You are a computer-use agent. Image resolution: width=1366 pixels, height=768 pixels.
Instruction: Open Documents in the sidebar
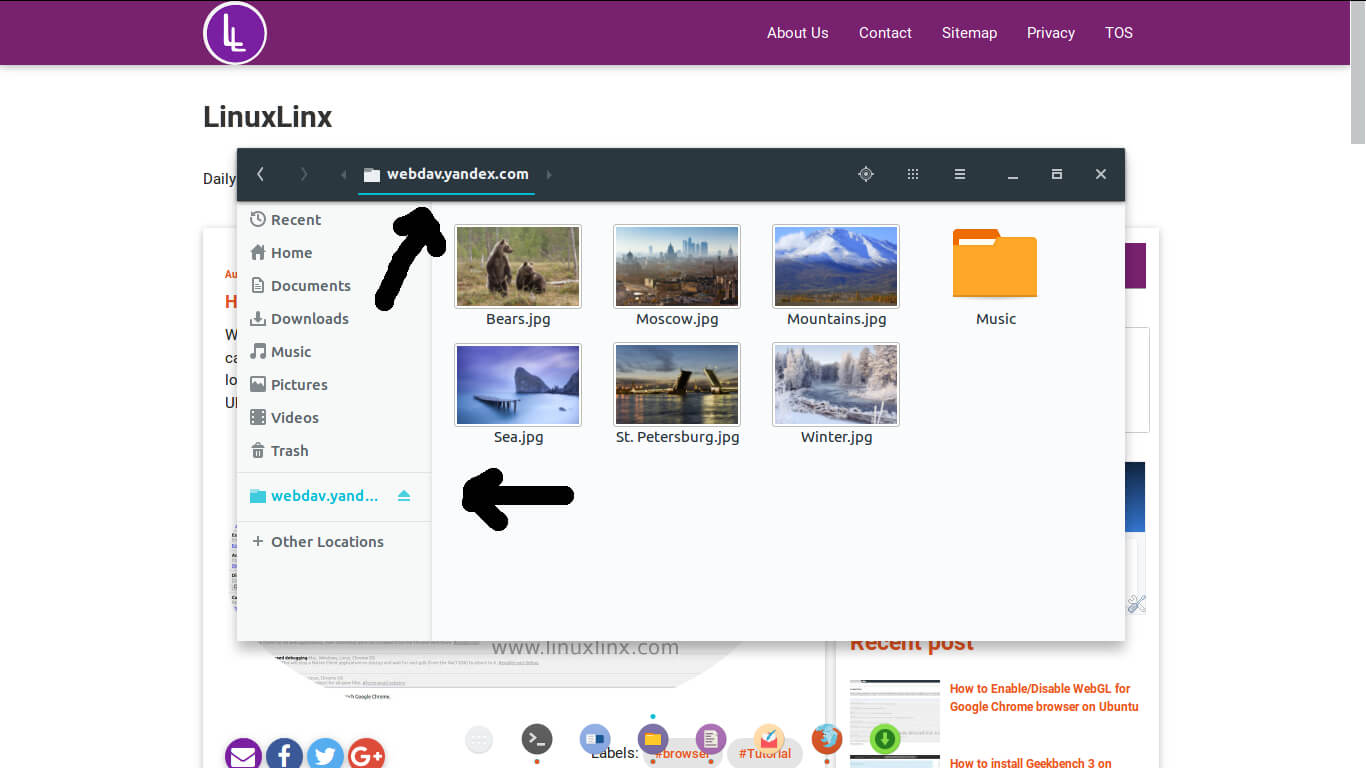pyautogui.click(x=334, y=286)
